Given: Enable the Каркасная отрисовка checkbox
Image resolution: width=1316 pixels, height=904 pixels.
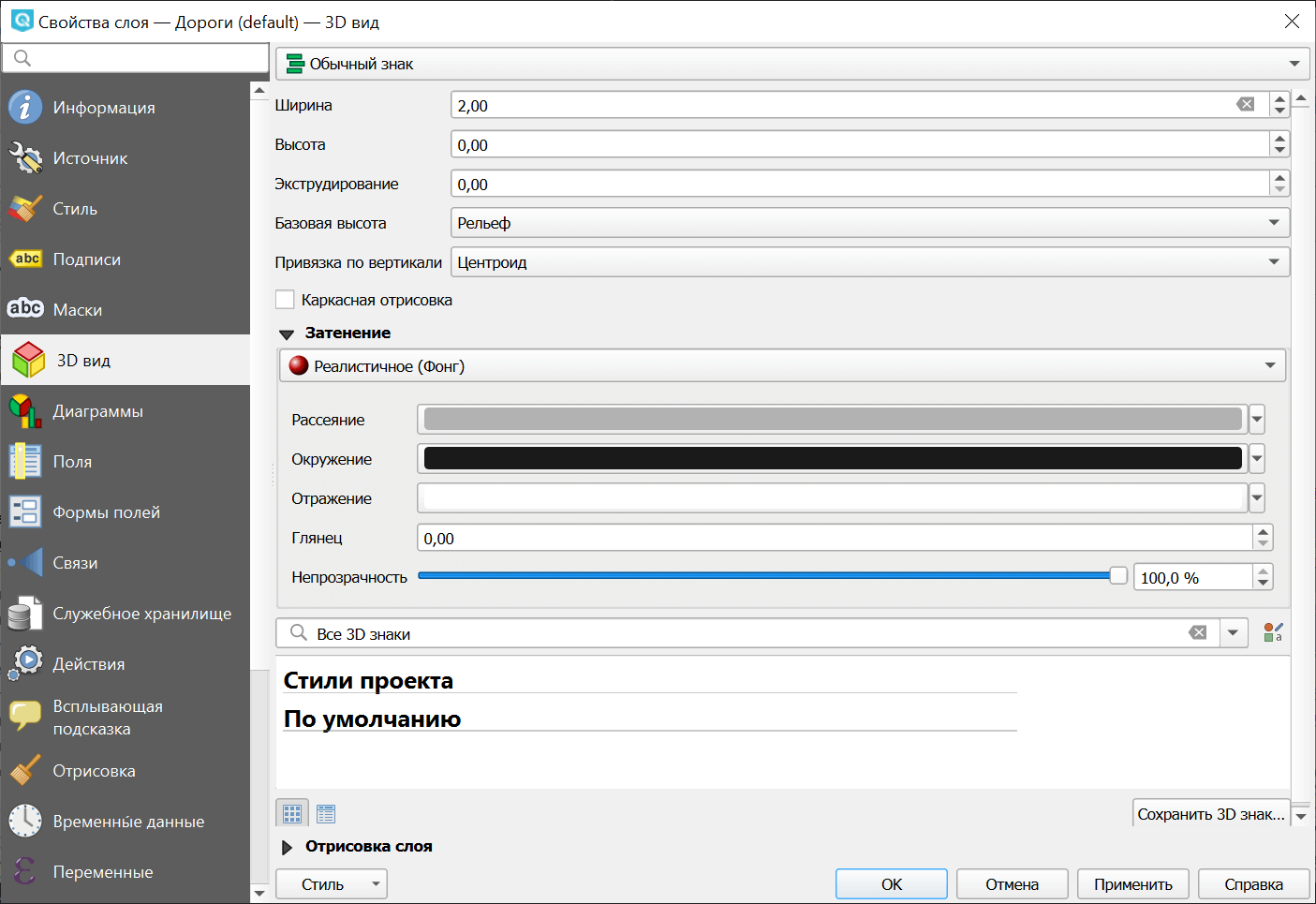Looking at the screenshot, I should click(x=286, y=300).
